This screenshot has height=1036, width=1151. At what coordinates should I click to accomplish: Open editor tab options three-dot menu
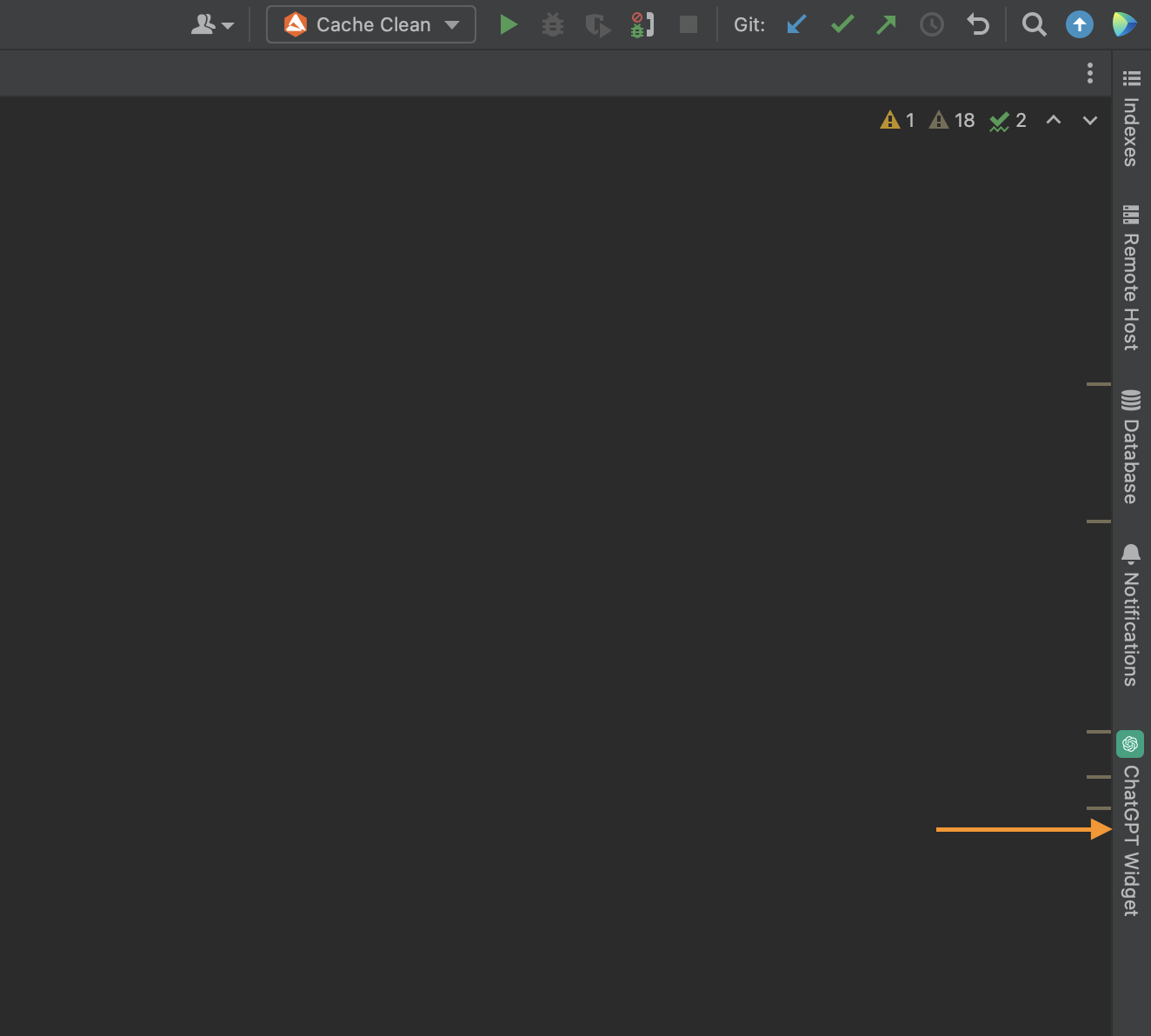[x=1090, y=73]
